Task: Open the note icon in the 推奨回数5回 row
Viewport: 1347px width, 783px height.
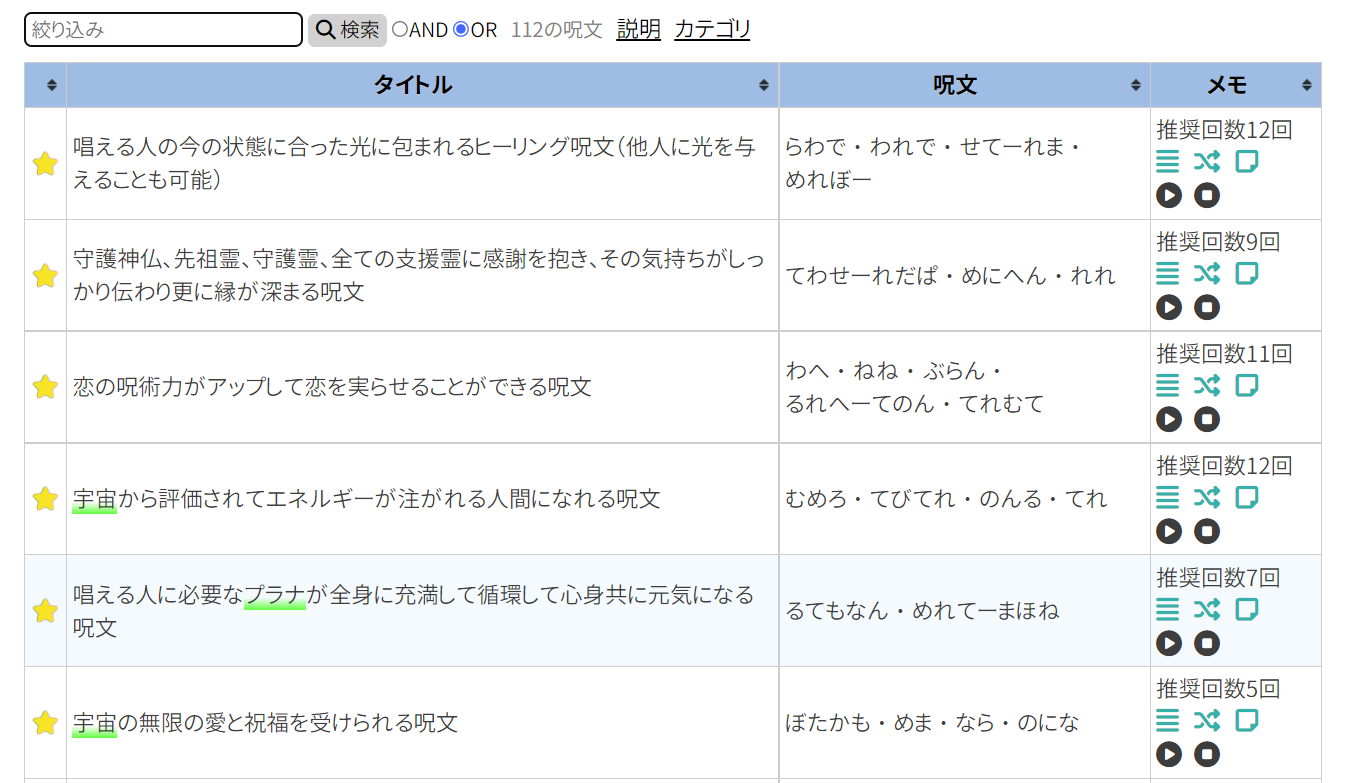Action: (x=1246, y=721)
